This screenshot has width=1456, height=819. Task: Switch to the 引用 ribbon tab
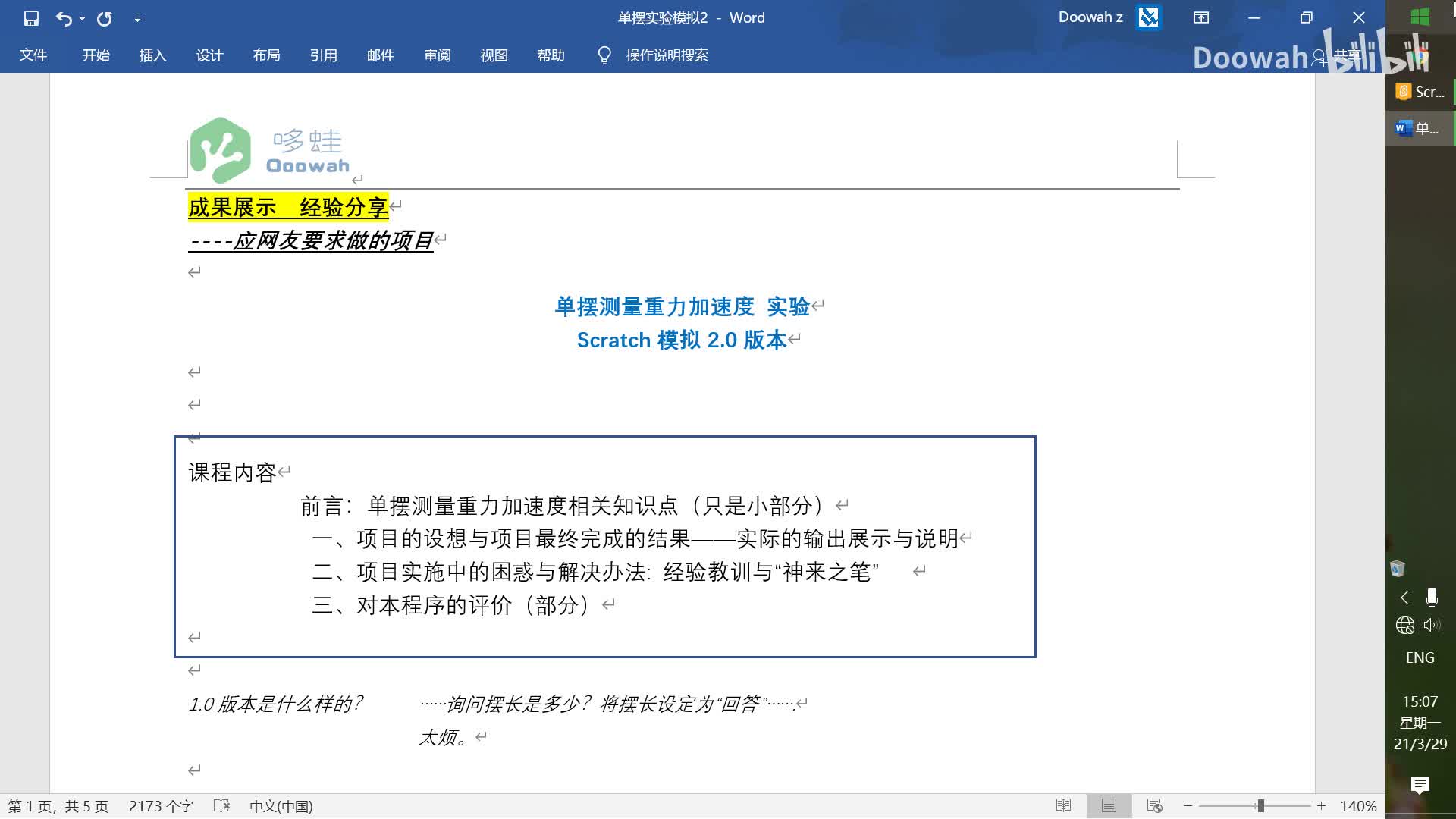(324, 55)
